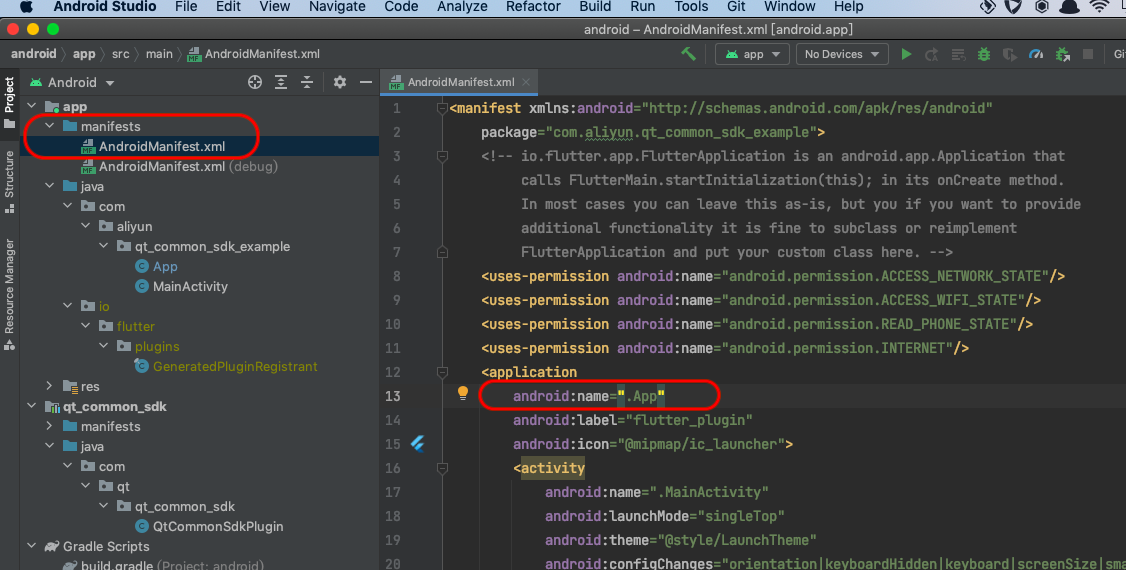The image size is (1126, 570).
Task: Open the Navigate menu
Action: click(x=337, y=6)
